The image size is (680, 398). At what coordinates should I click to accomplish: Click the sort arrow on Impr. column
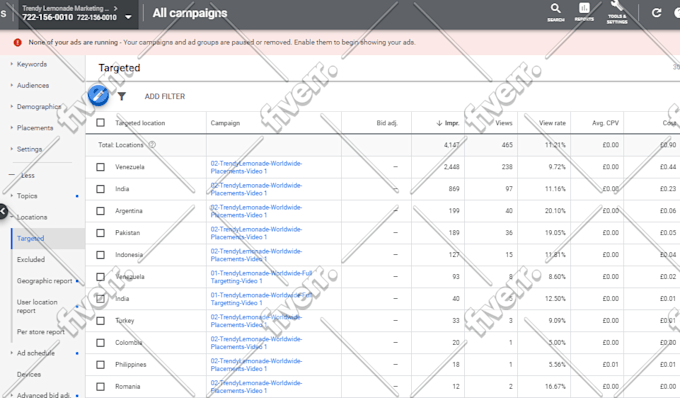tap(439, 123)
